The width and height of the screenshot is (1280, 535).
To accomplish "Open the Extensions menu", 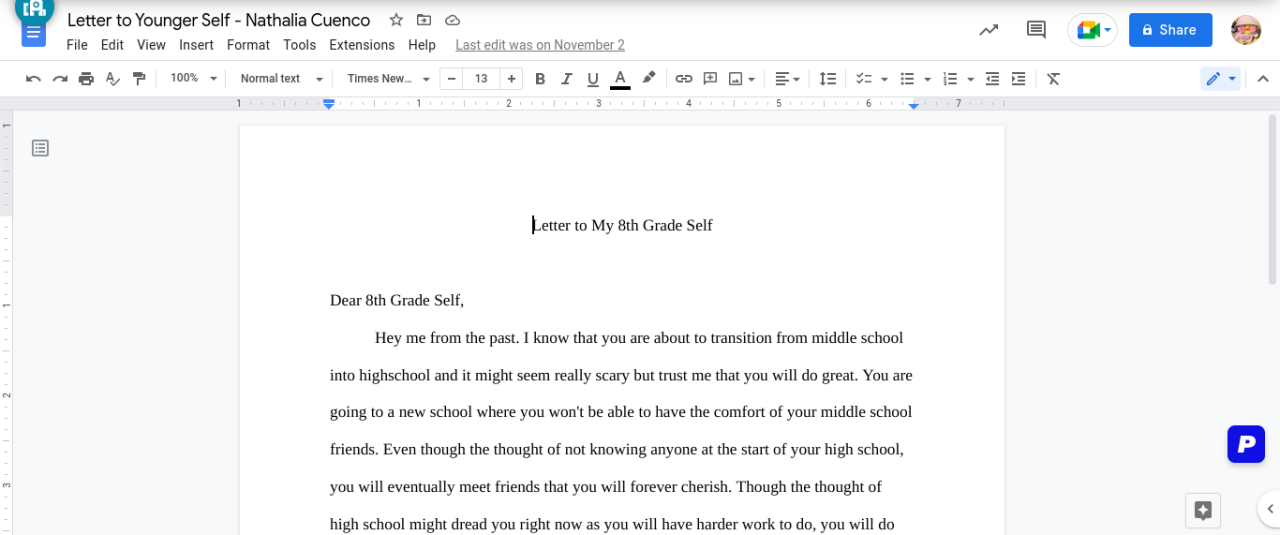I will pyautogui.click(x=362, y=45).
